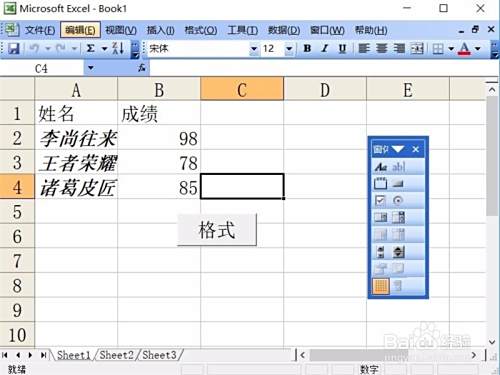Select the cell containing 李尚往来
This screenshot has height=375, width=500.
76,138
